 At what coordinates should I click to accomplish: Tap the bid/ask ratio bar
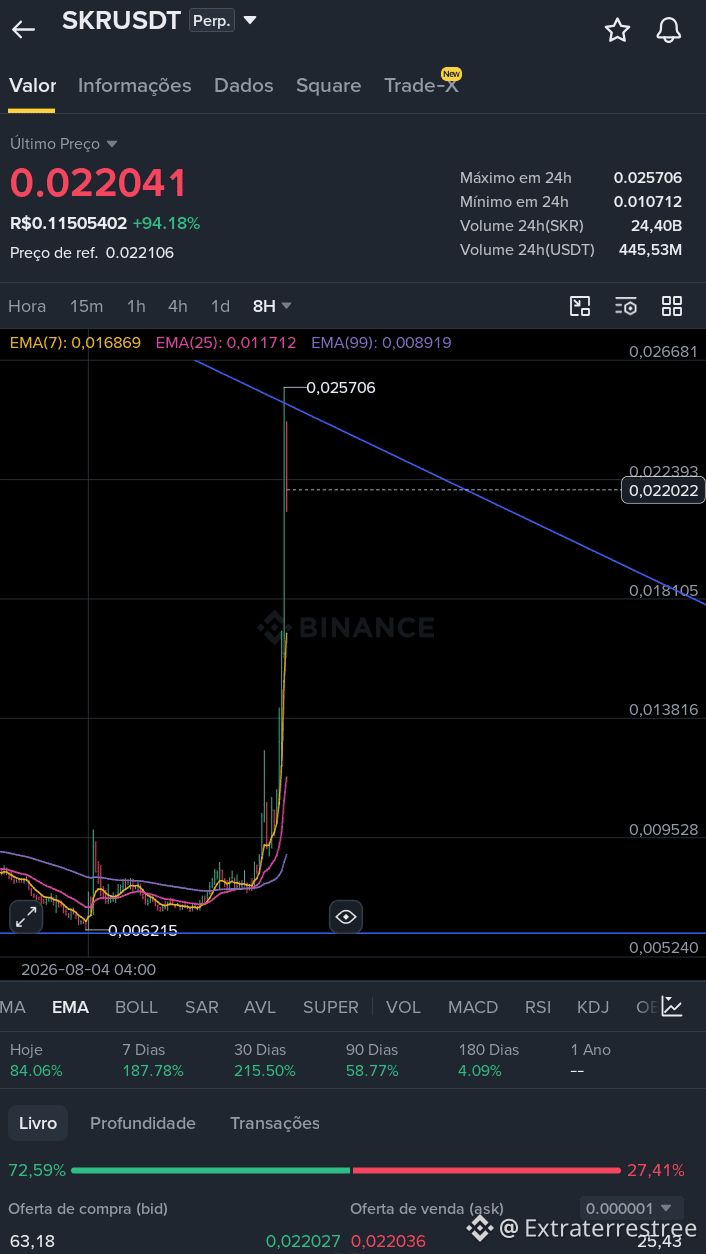(346, 1170)
